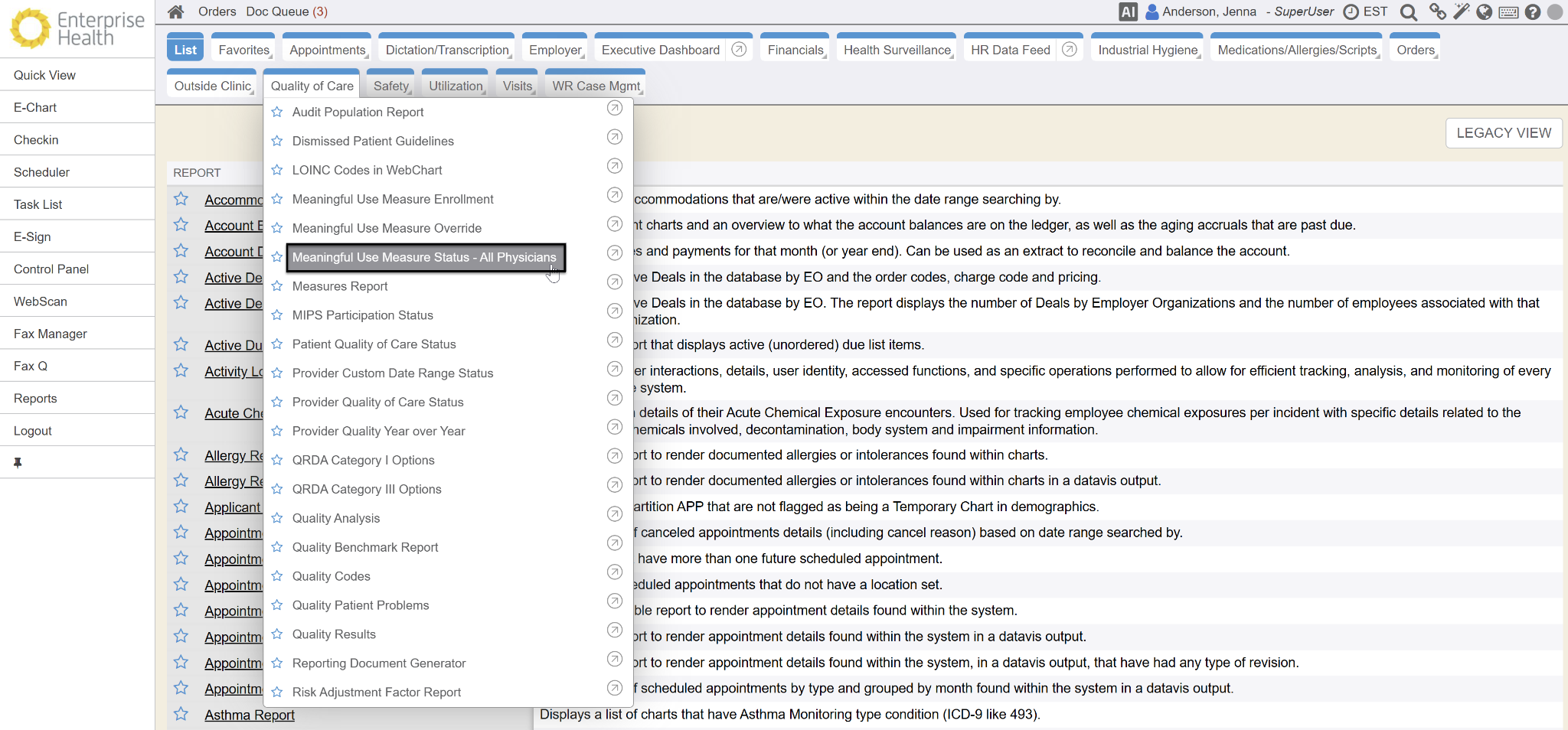
Task: Toggle favorite star for Asthma Report
Action: pos(181,714)
